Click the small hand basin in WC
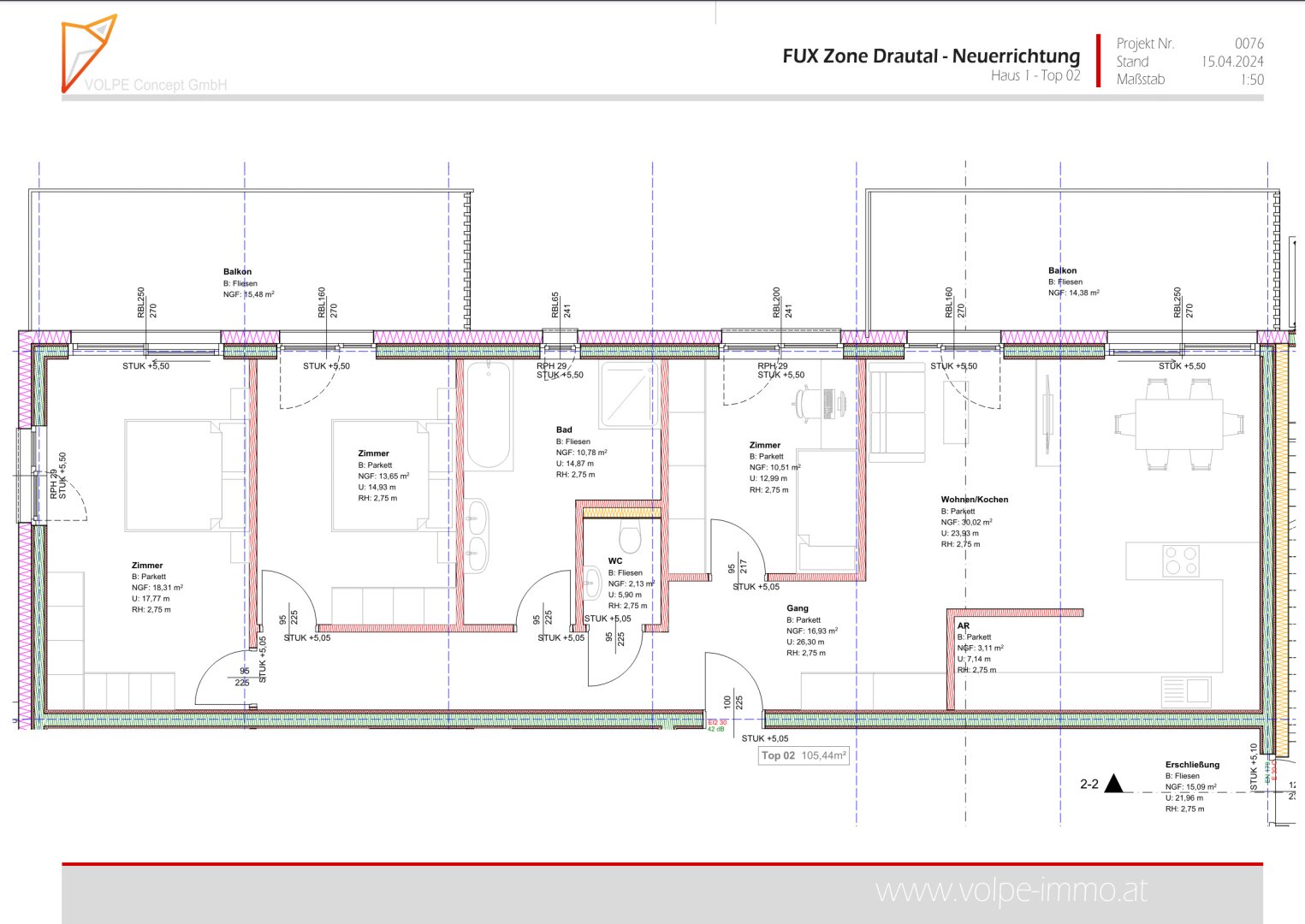Screen dimensions: 1305x924 coord(593,583)
